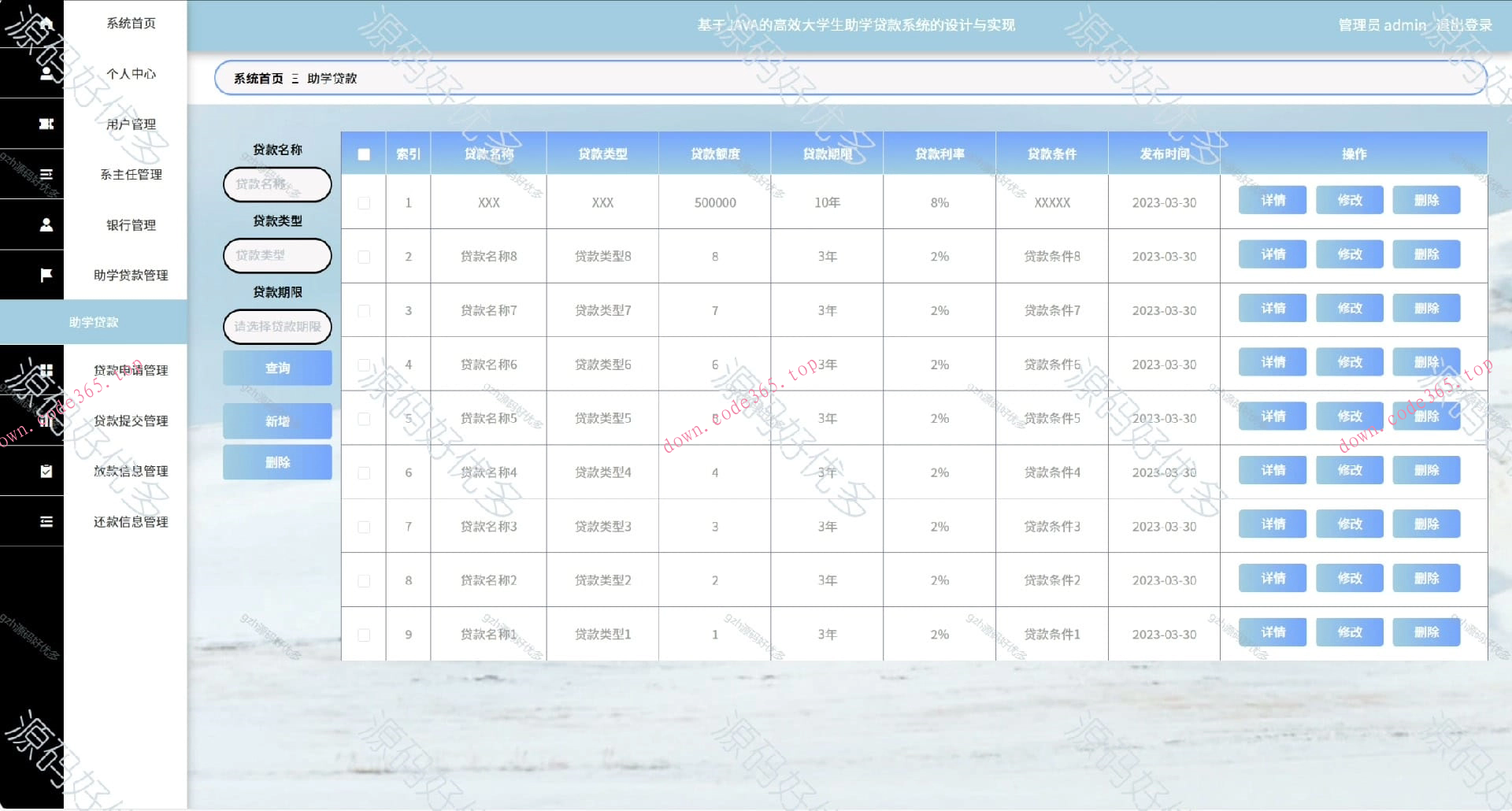Click 退出登录 to log out
This screenshot has width=1512, height=811.
point(1463,25)
